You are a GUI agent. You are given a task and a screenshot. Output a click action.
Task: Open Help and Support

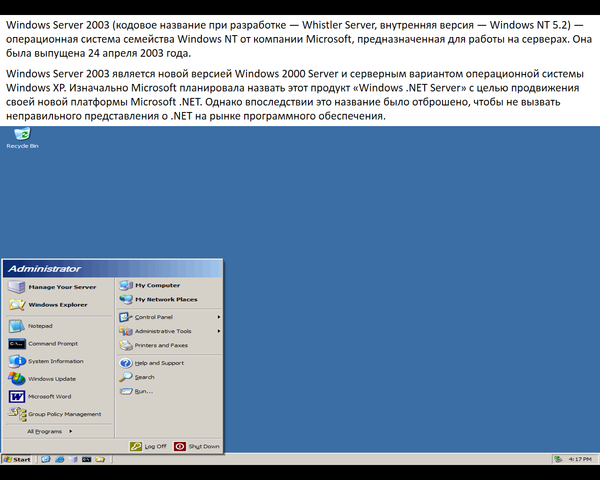pos(158,363)
